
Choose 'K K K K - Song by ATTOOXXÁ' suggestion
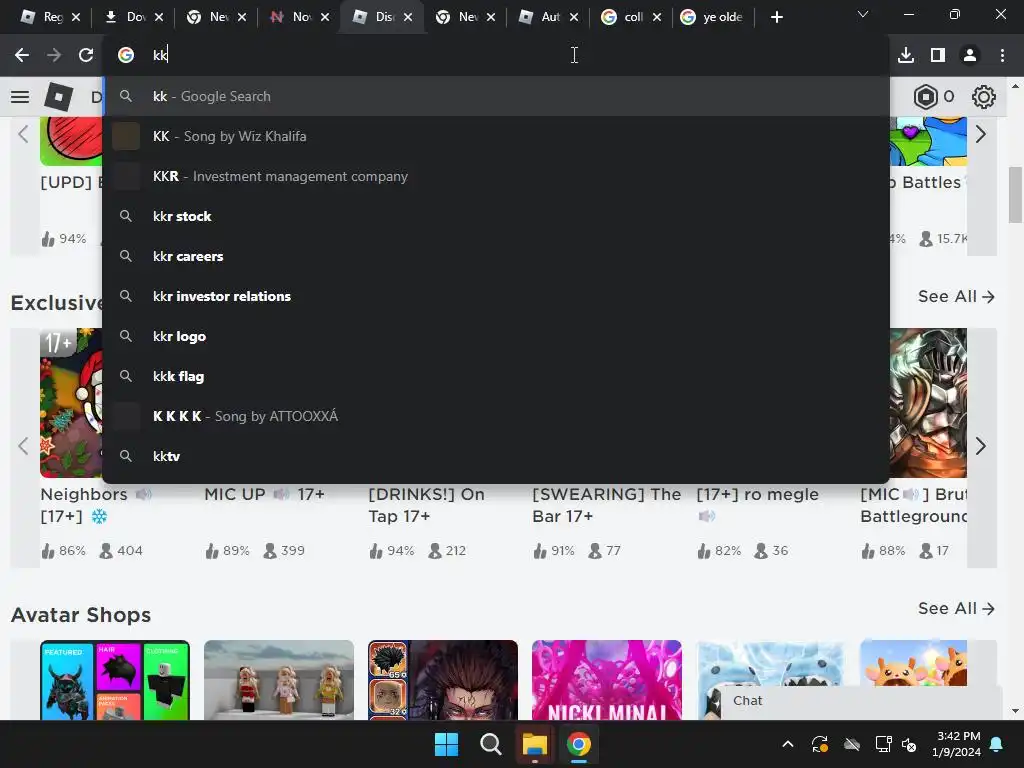point(496,417)
